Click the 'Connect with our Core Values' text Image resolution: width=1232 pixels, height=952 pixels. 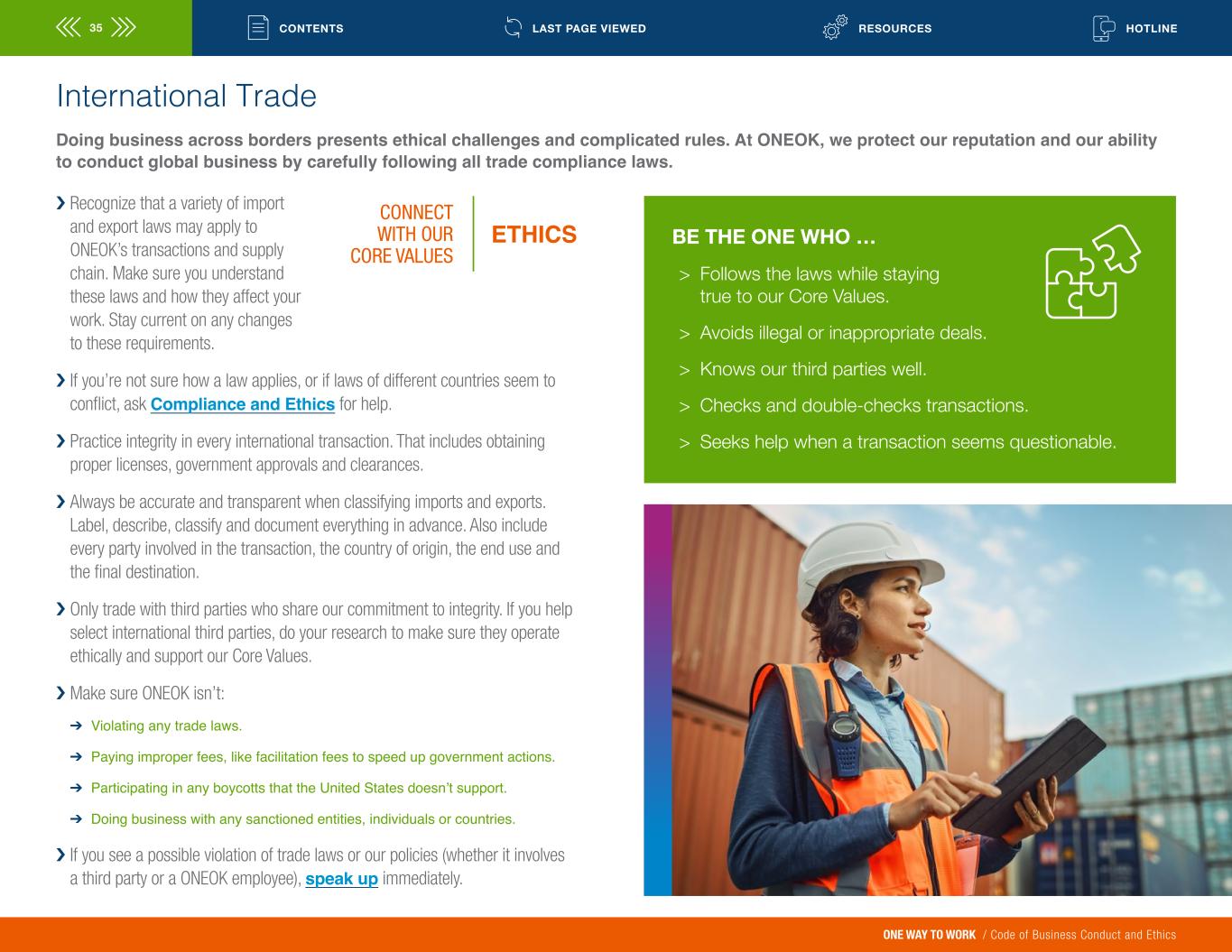(402, 235)
